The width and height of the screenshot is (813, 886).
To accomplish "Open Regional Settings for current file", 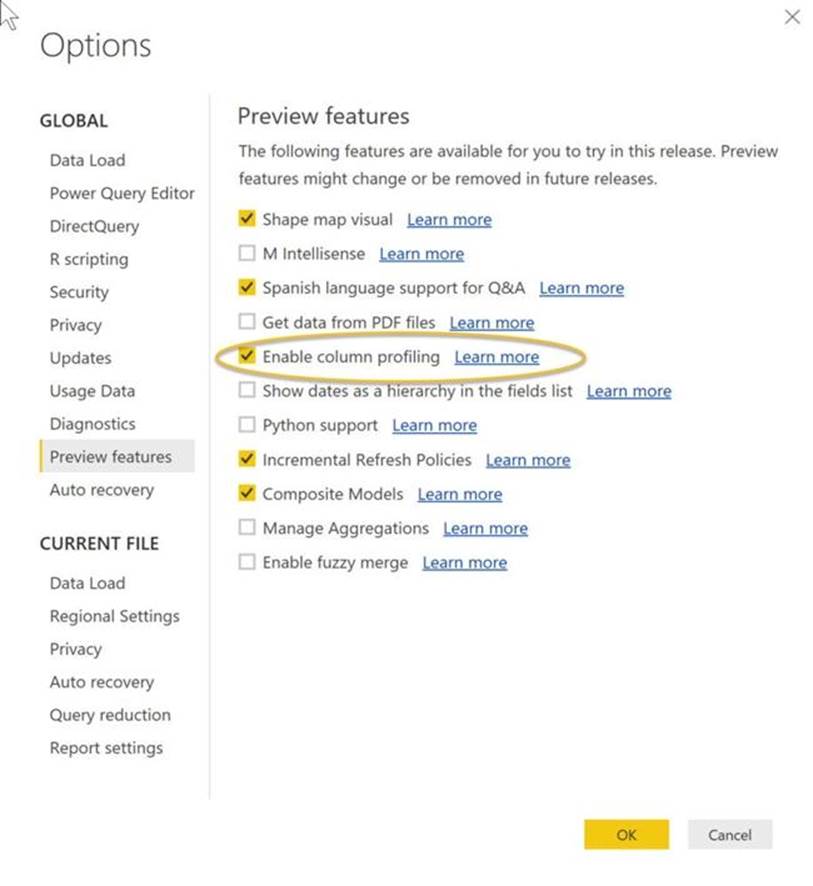I will click(114, 616).
